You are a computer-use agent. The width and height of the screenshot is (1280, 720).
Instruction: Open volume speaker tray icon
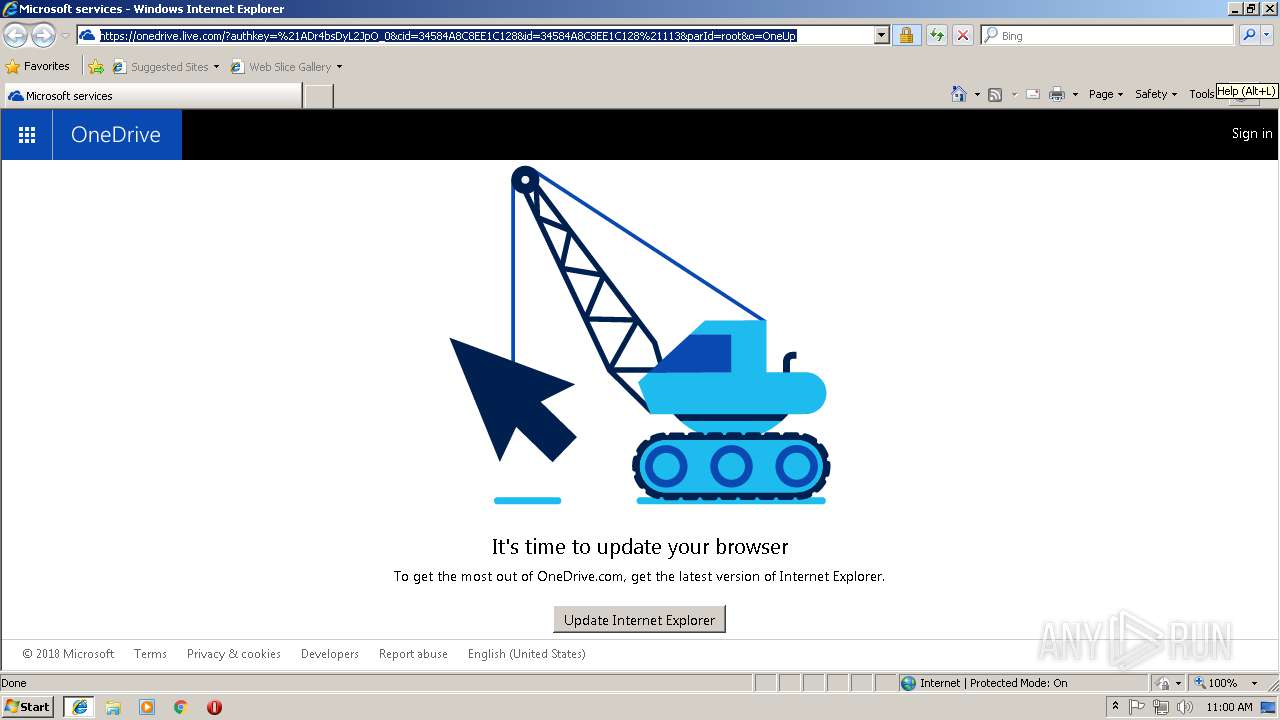[1185, 707]
